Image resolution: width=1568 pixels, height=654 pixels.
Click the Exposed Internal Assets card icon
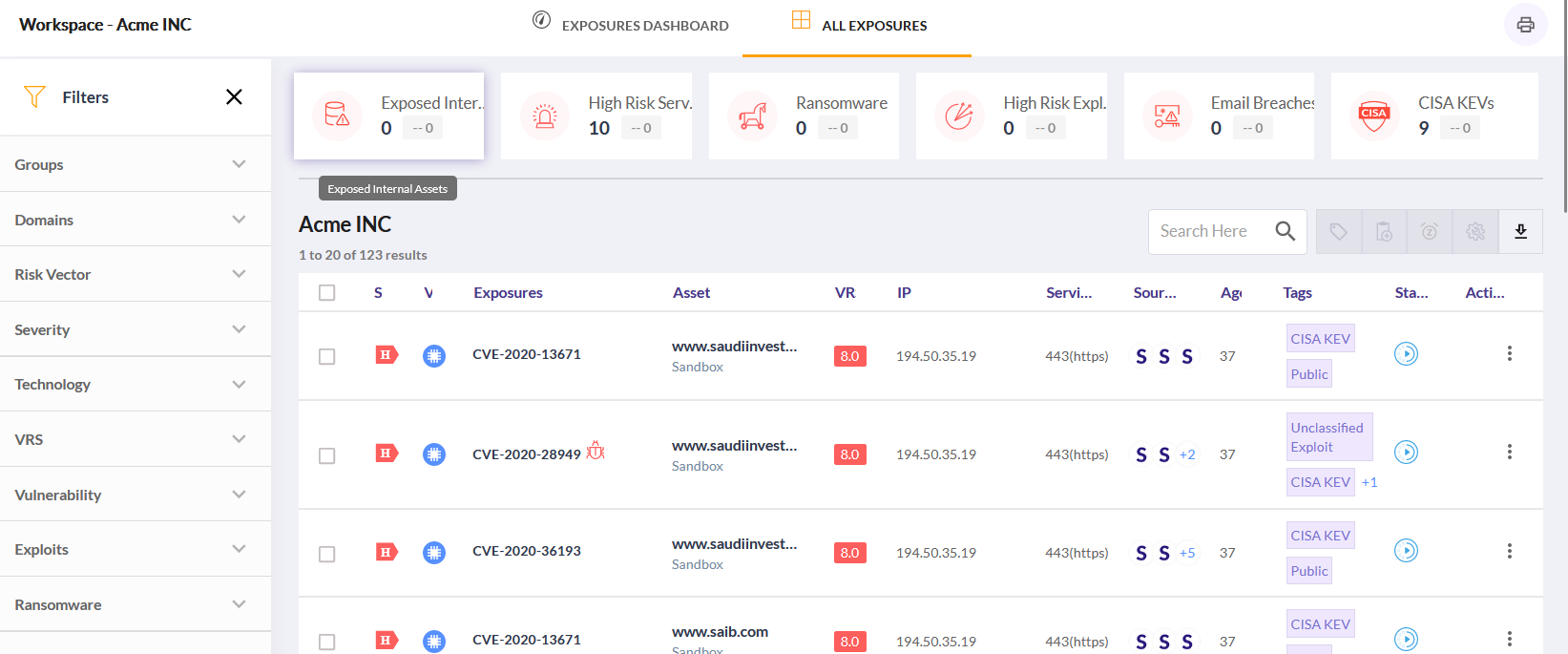tap(337, 116)
